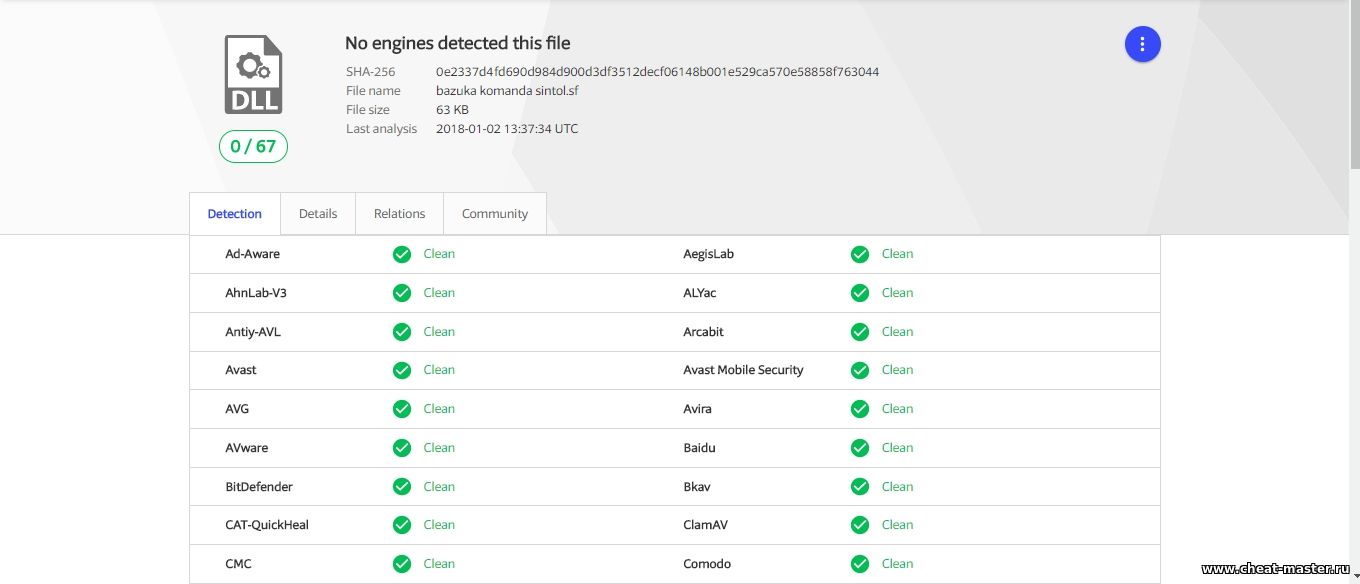The image size is (1360, 584).
Task: Click the checkmark icon next to ClamAV
Action: [x=860, y=525]
